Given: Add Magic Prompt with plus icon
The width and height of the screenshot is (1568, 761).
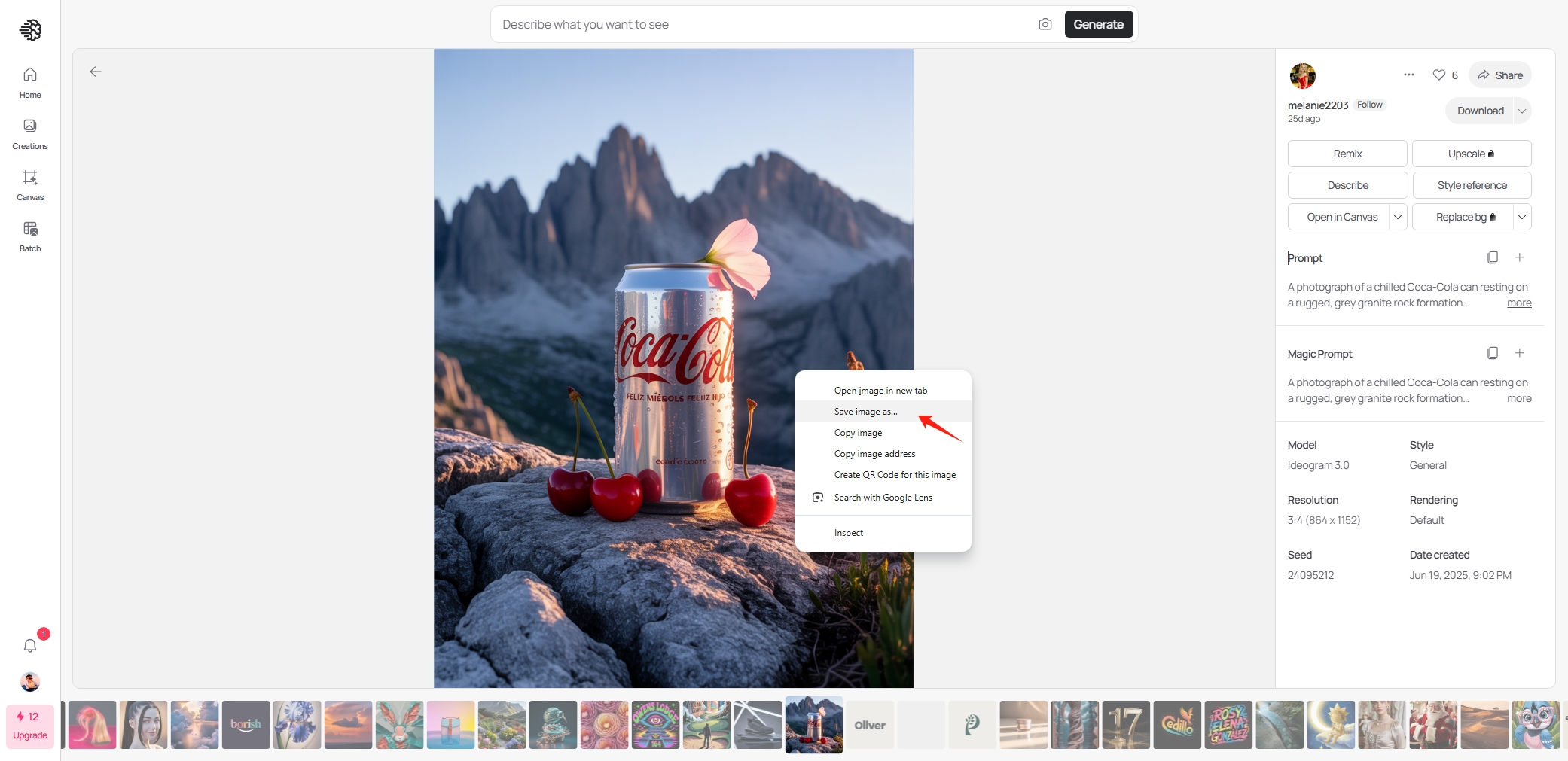Looking at the screenshot, I should pos(1520,353).
